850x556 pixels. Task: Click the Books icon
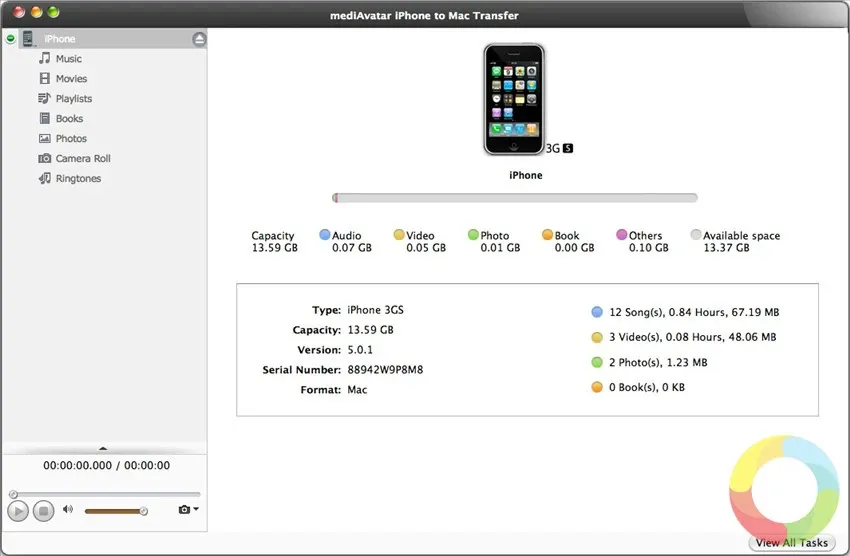click(x=44, y=118)
